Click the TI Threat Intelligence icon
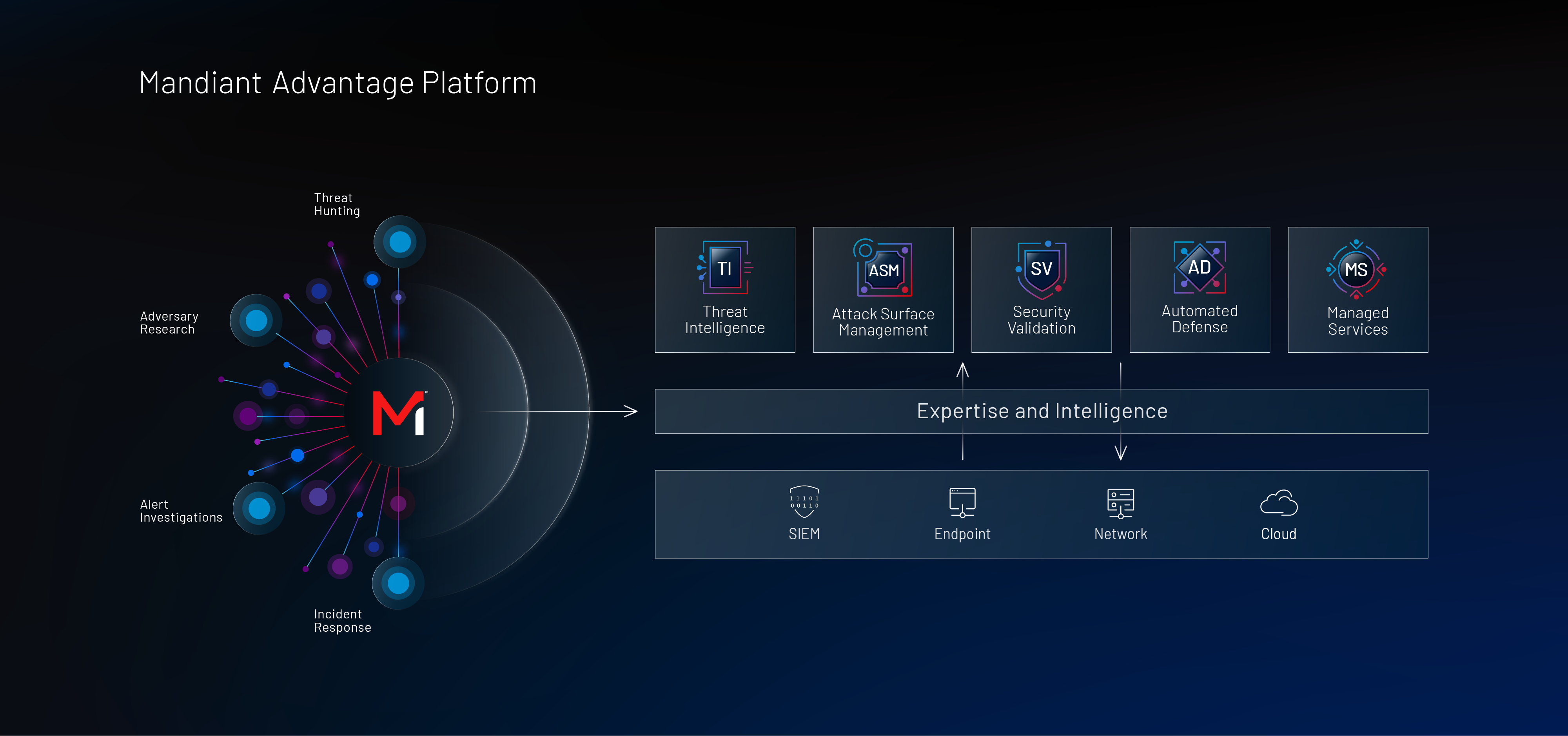This screenshot has width=1568, height=736. tap(725, 268)
